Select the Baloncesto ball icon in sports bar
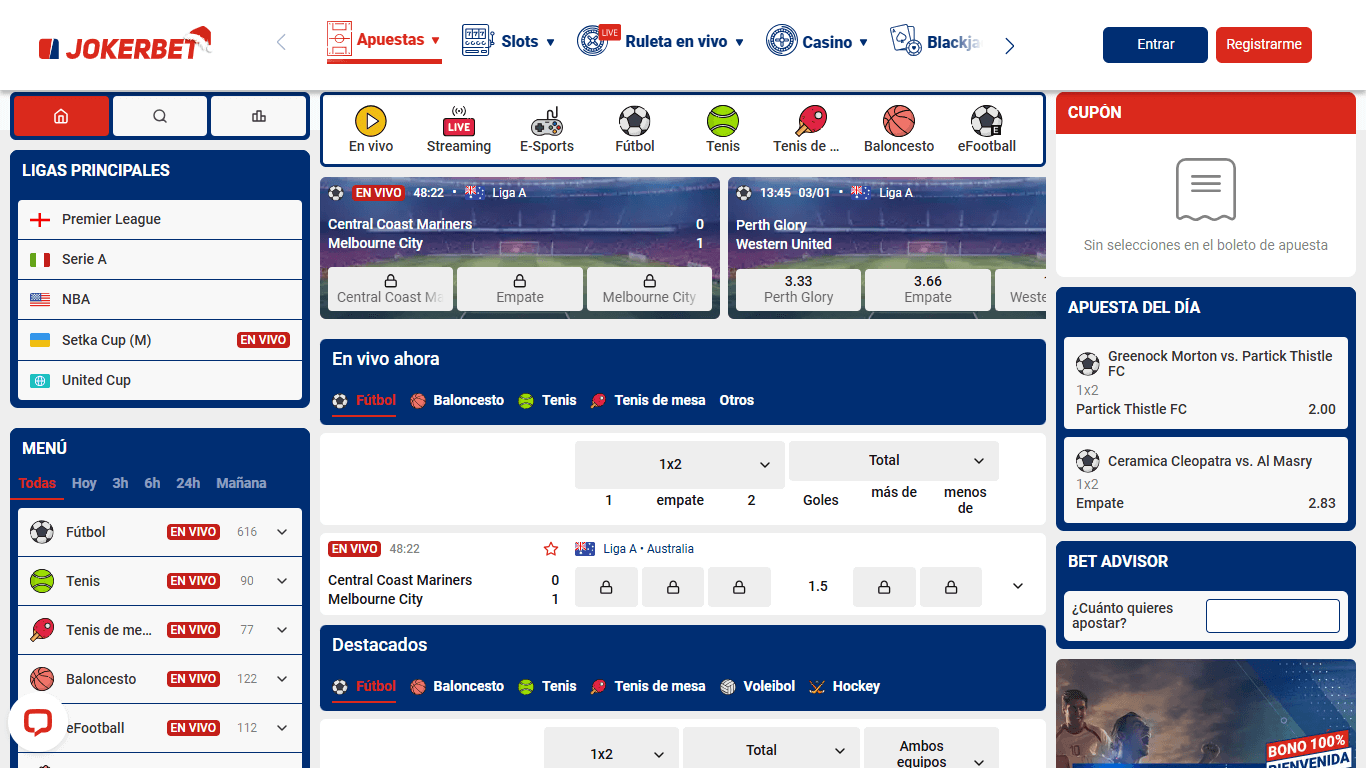This screenshot has height=768, width=1366. point(899,121)
